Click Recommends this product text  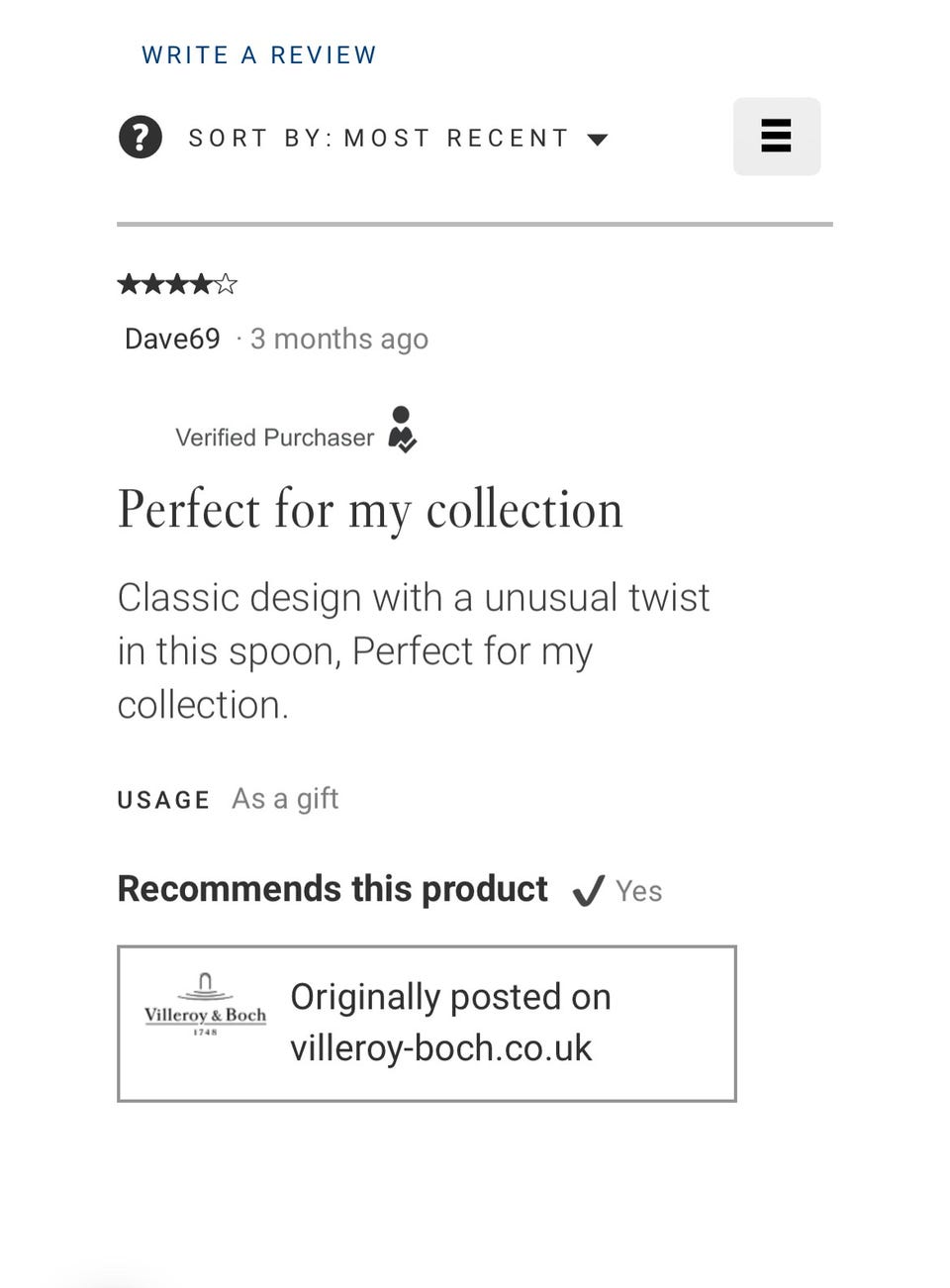click(x=332, y=889)
